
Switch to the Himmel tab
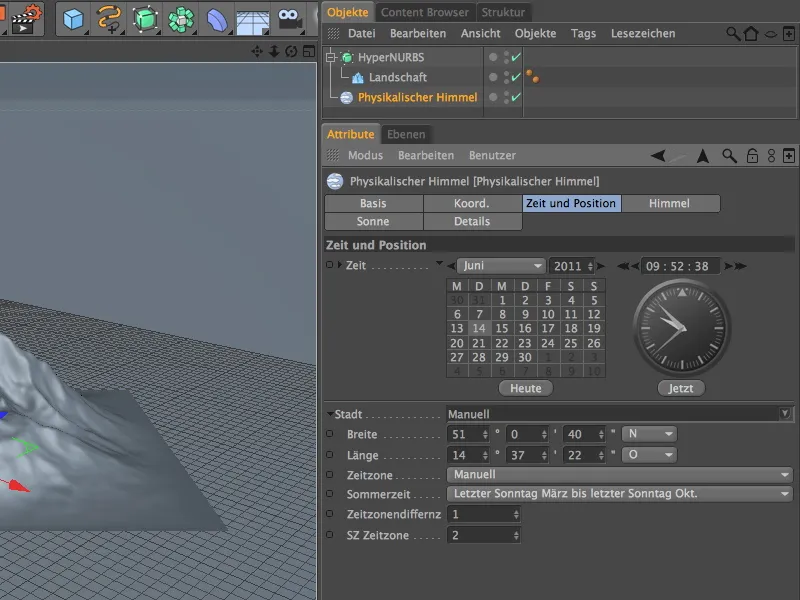669,203
